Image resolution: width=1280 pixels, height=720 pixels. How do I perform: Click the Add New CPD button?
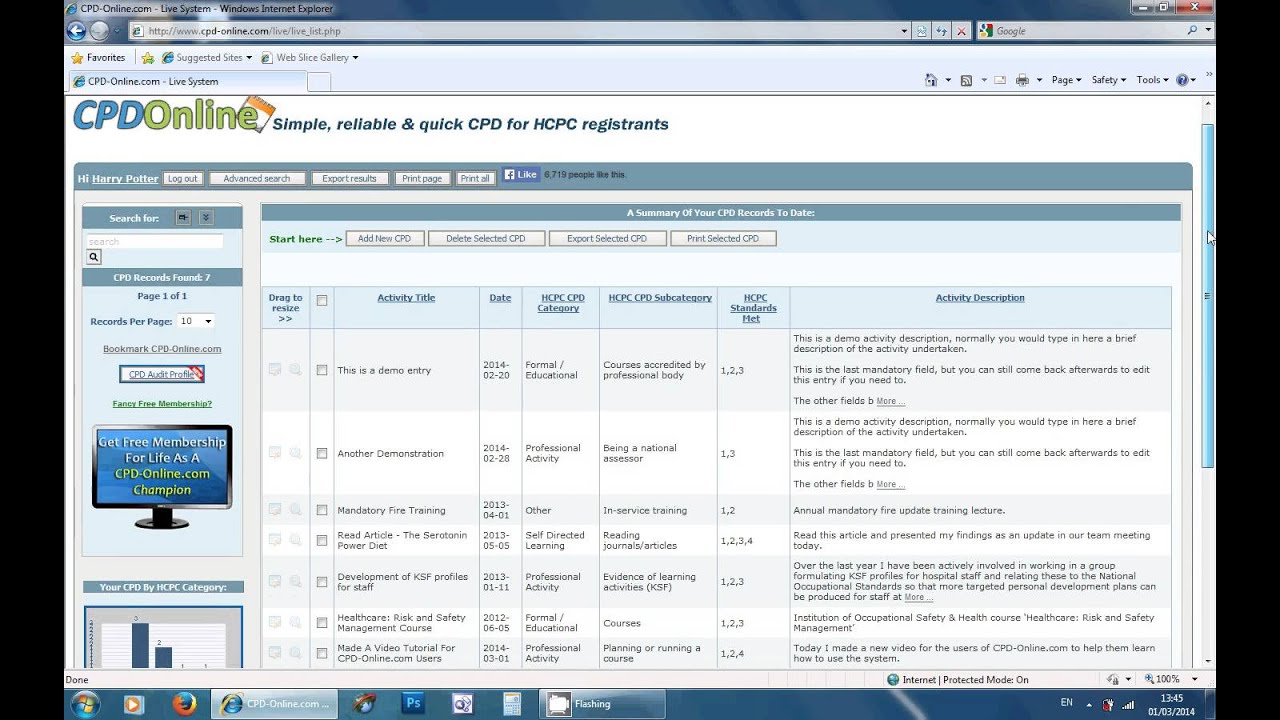tap(385, 238)
